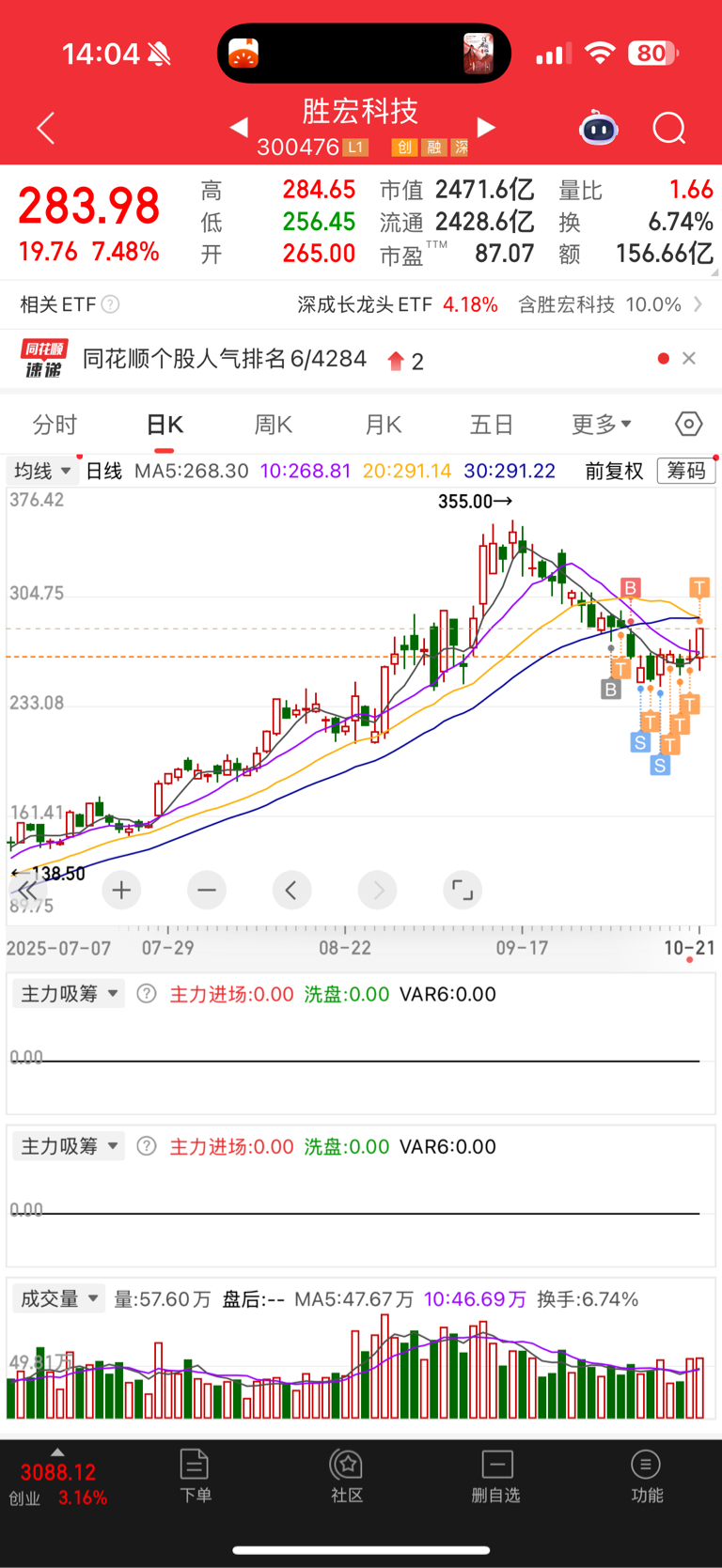The width and height of the screenshot is (722, 1568).
Task: Open the 均线 indicator dropdown
Action: click(43, 471)
